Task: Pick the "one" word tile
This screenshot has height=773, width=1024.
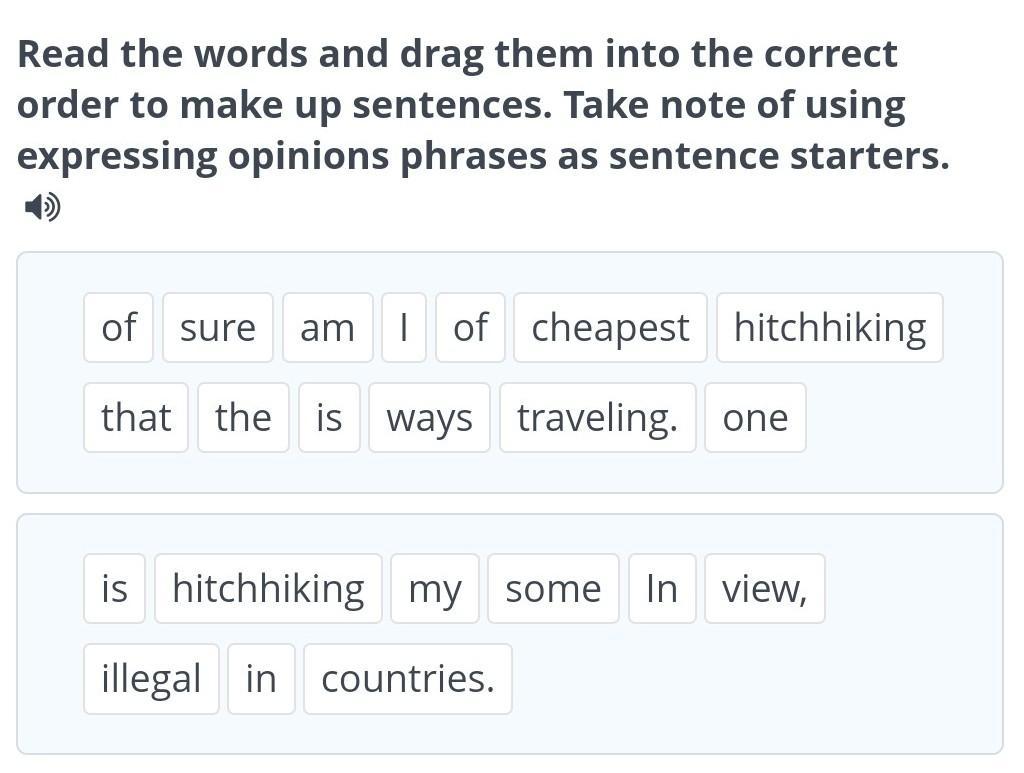Action: click(x=755, y=418)
